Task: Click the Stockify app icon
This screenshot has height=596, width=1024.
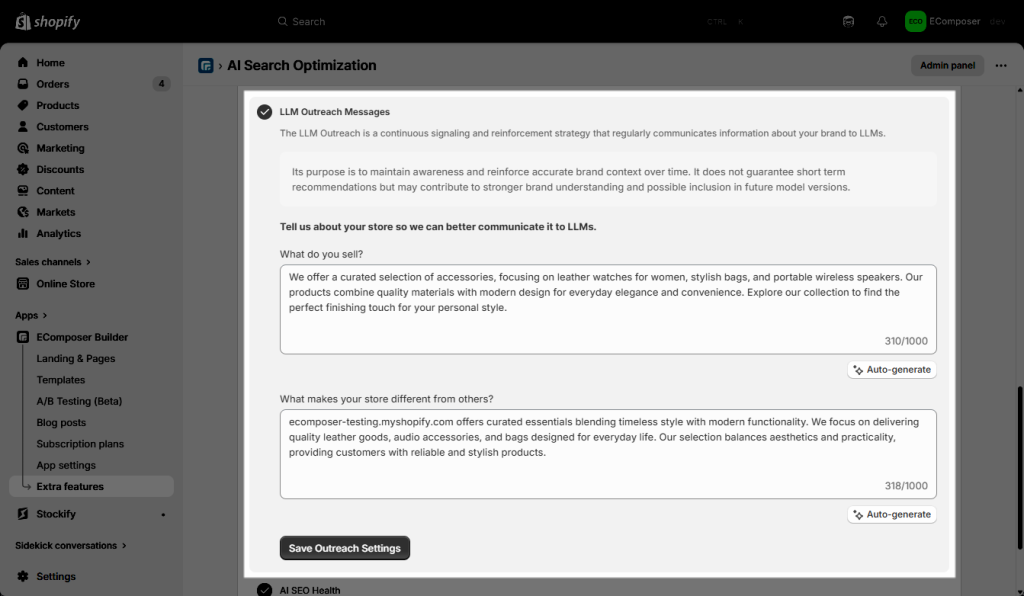Action: pyautogui.click(x=23, y=514)
